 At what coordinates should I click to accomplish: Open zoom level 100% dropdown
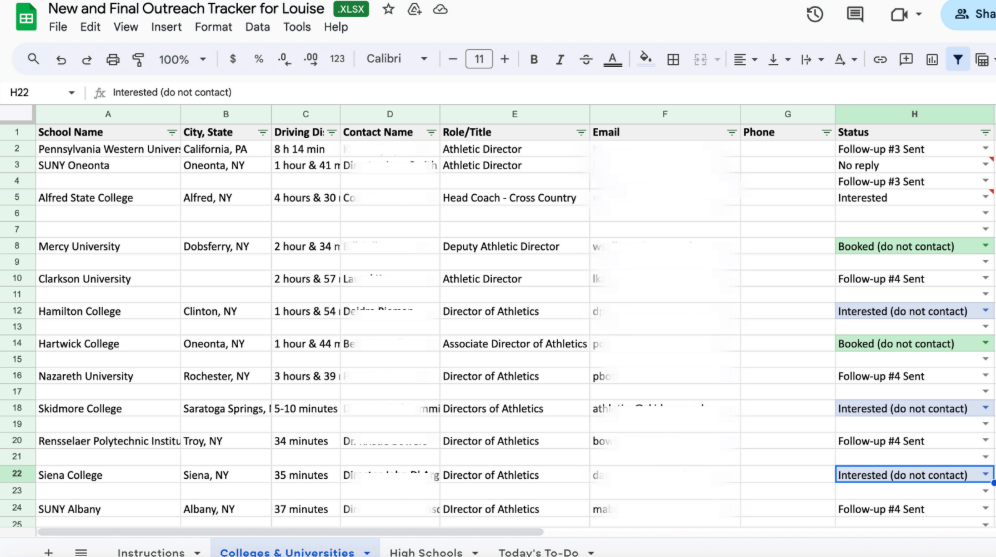182,59
